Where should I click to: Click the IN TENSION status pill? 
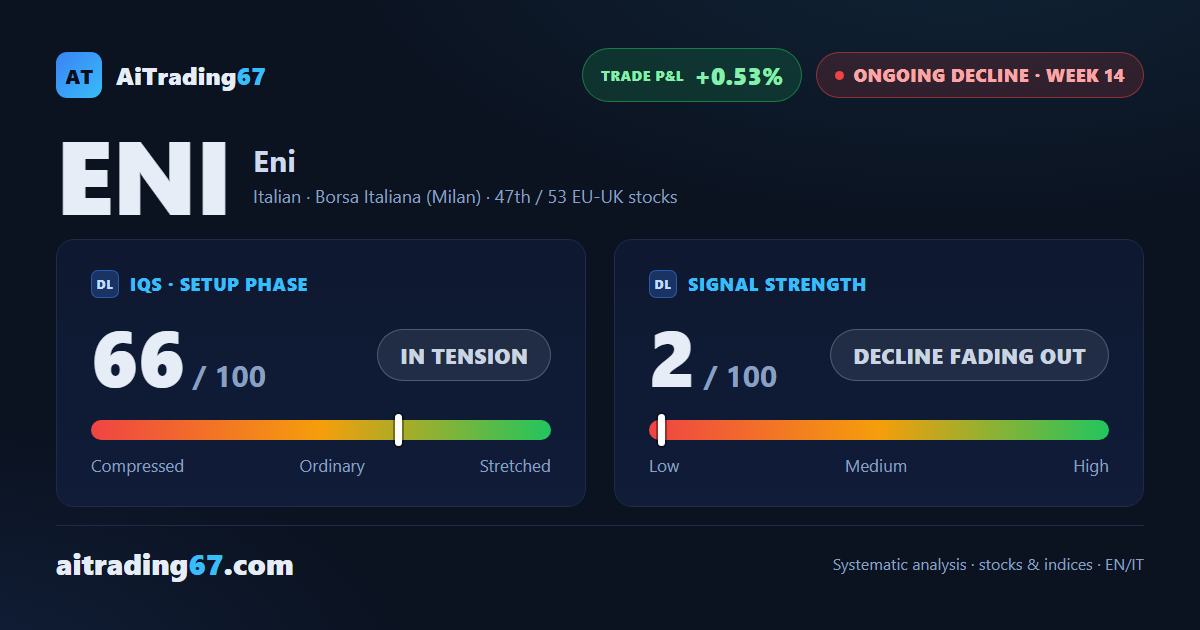point(464,355)
